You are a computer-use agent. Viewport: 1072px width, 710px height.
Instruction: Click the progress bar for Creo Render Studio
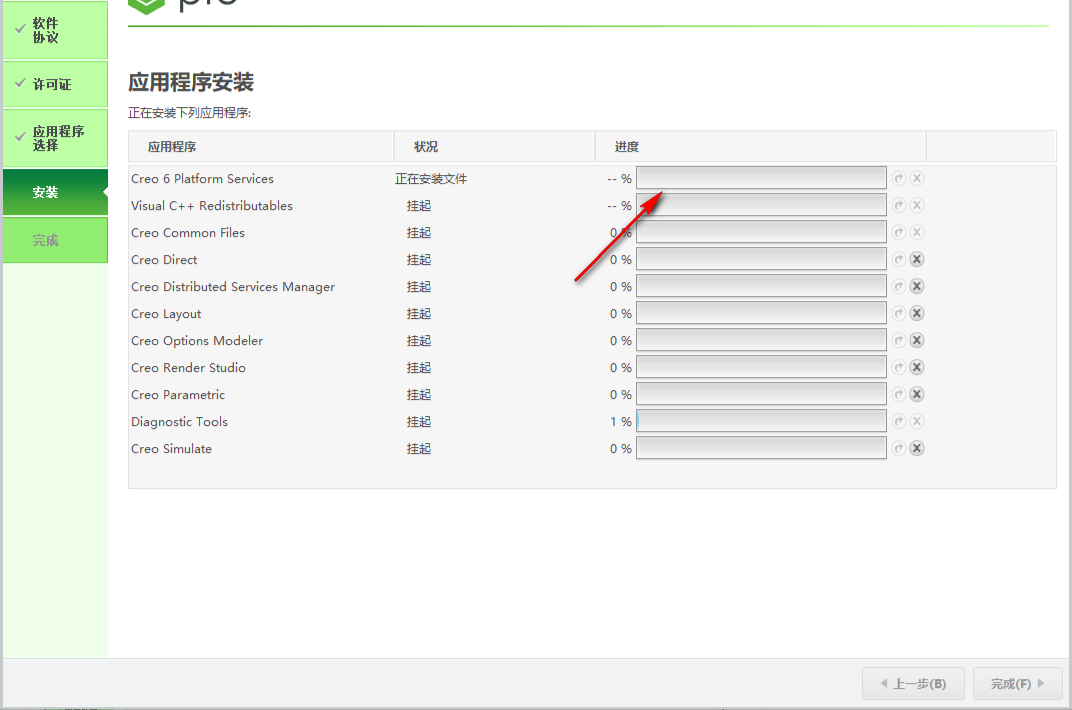point(762,367)
